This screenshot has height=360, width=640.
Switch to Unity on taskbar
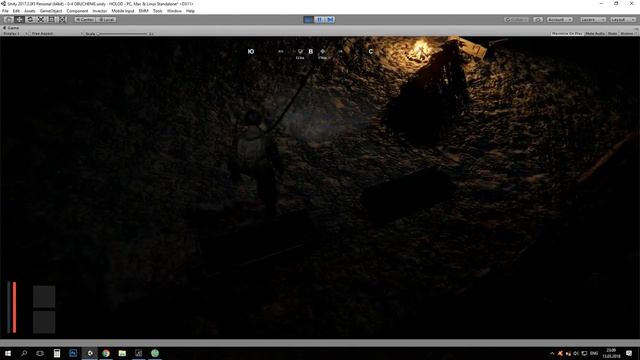(x=90, y=353)
